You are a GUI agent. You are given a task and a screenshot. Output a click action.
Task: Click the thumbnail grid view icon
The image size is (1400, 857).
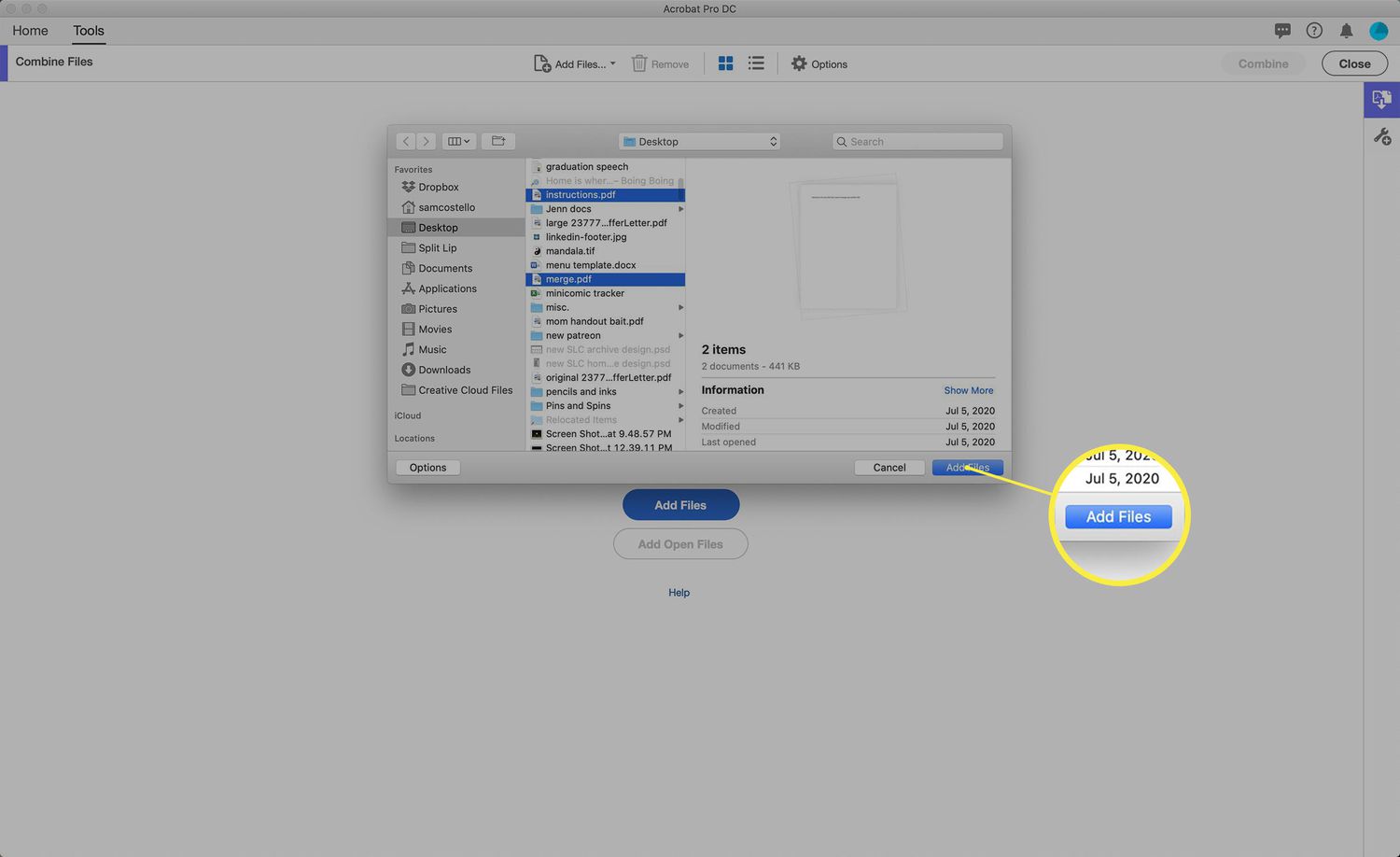click(x=725, y=63)
